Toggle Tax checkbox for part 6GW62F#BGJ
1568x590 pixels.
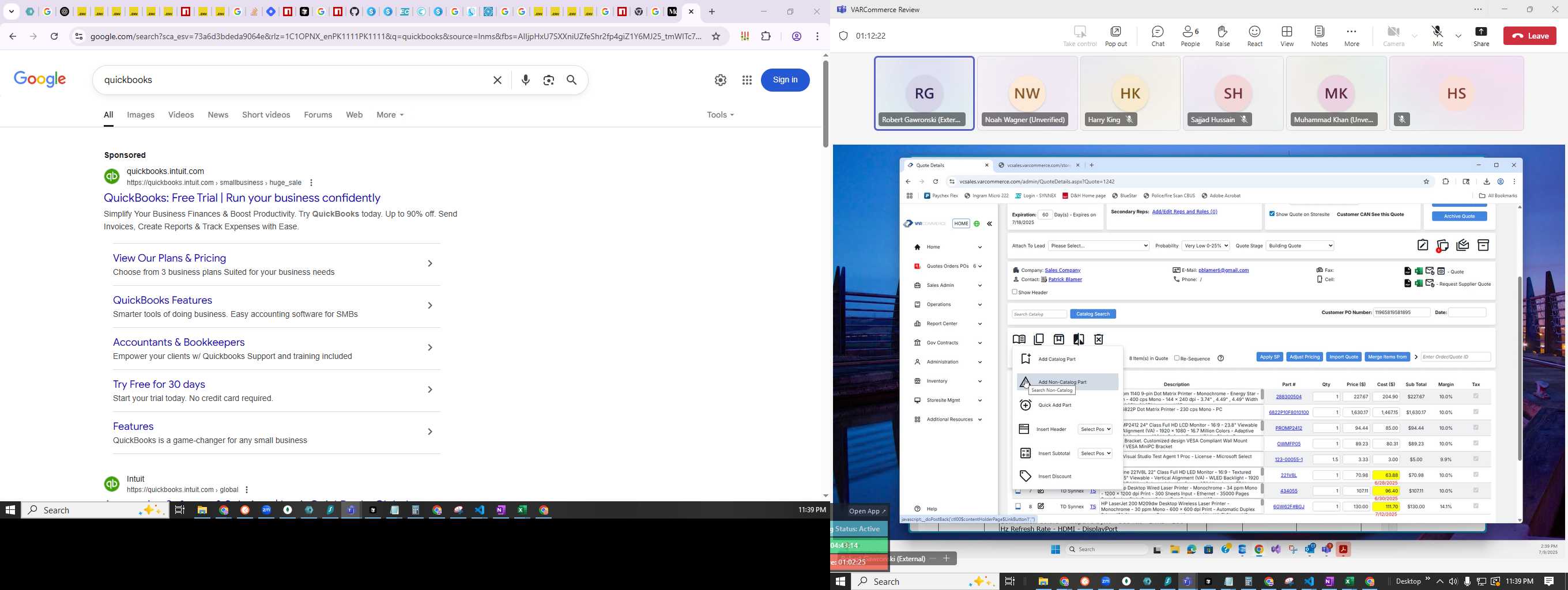(x=1476, y=506)
